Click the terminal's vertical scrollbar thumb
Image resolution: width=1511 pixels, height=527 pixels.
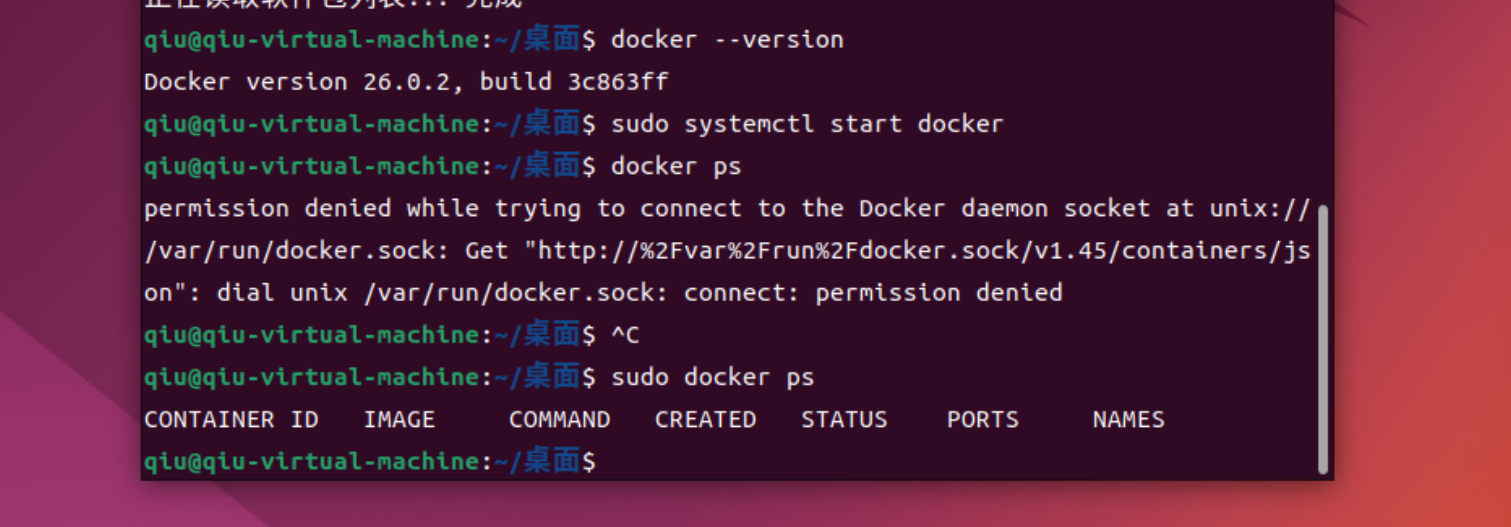click(1323, 338)
